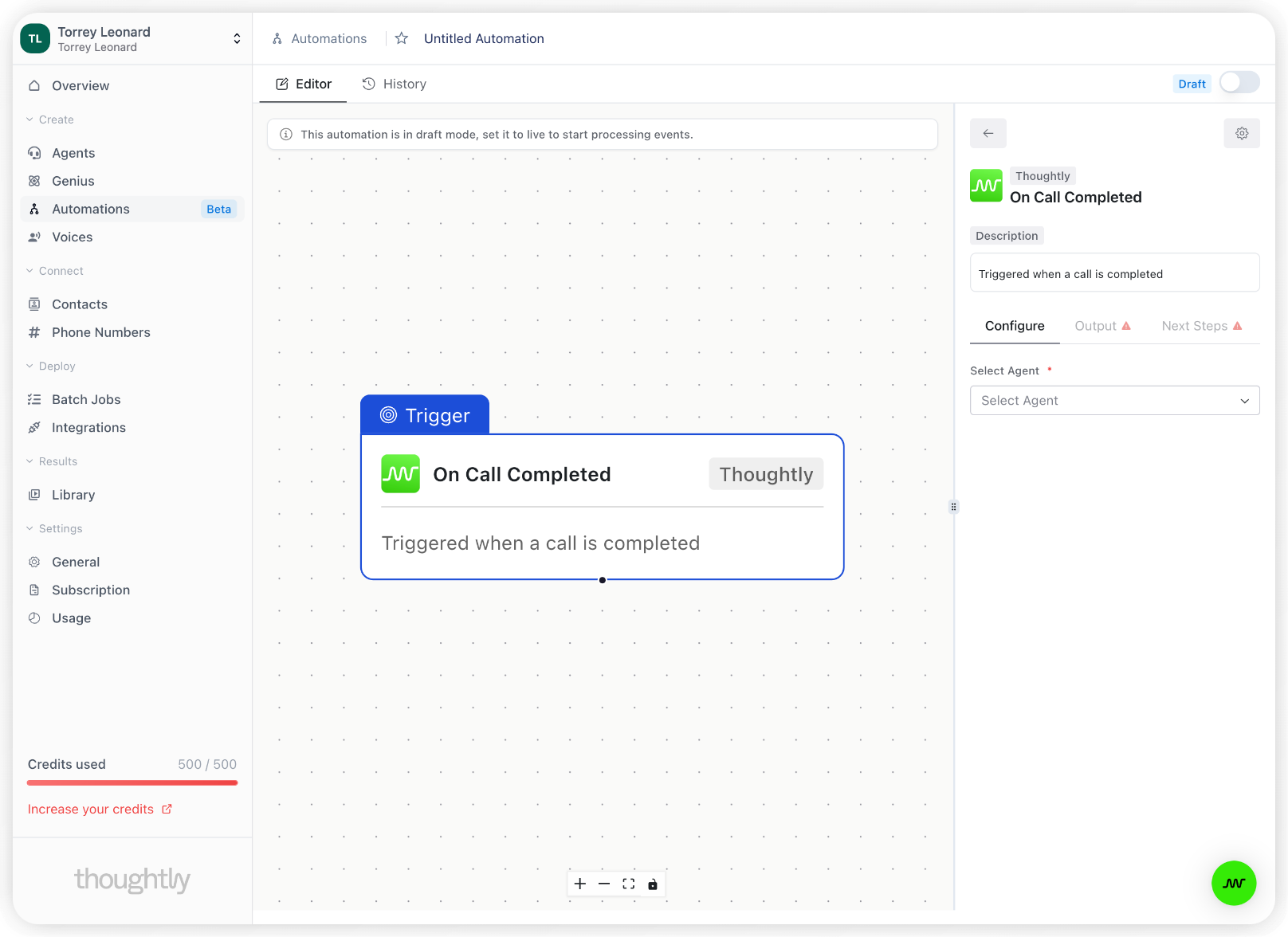The image size is (1288, 937).
Task: Select the Configure tab
Action: [1015, 326]
